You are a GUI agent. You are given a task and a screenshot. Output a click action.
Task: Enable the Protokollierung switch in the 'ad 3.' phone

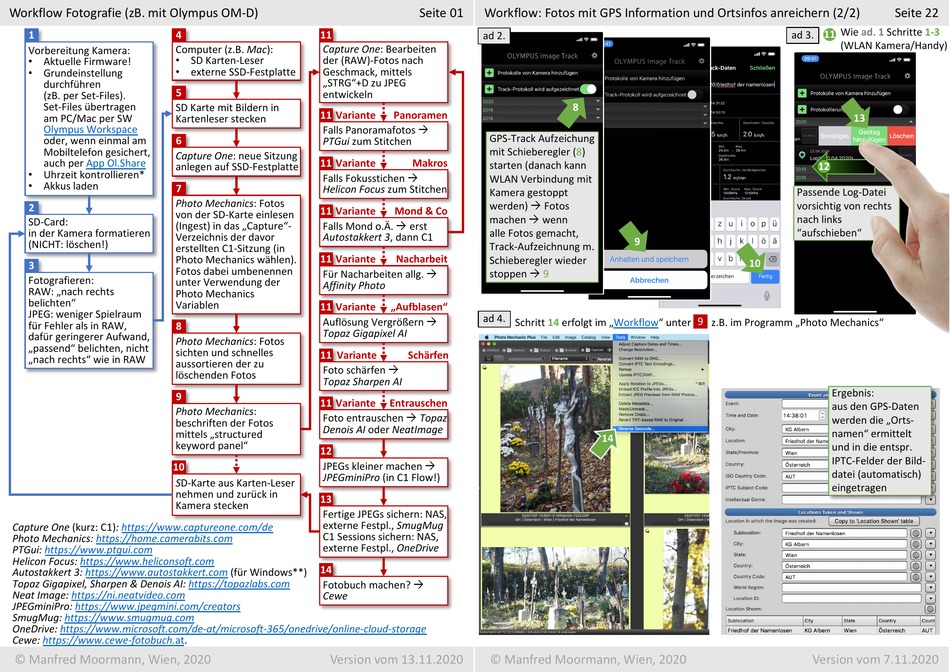click(x=901, y=110)
